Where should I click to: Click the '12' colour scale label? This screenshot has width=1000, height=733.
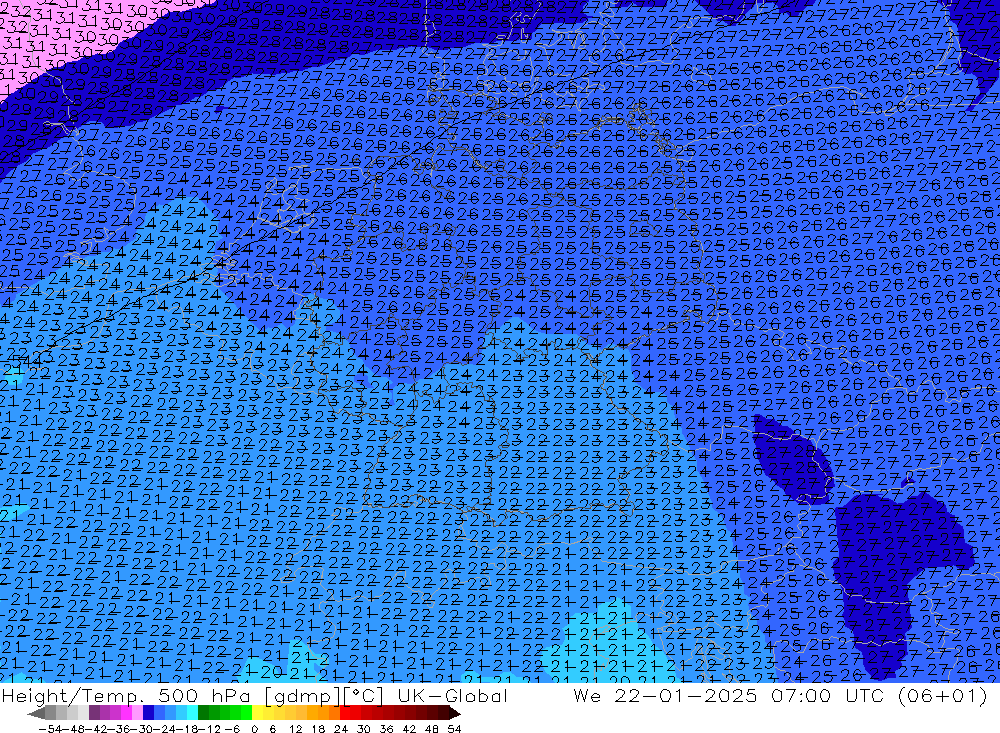[x=295, y=729]
